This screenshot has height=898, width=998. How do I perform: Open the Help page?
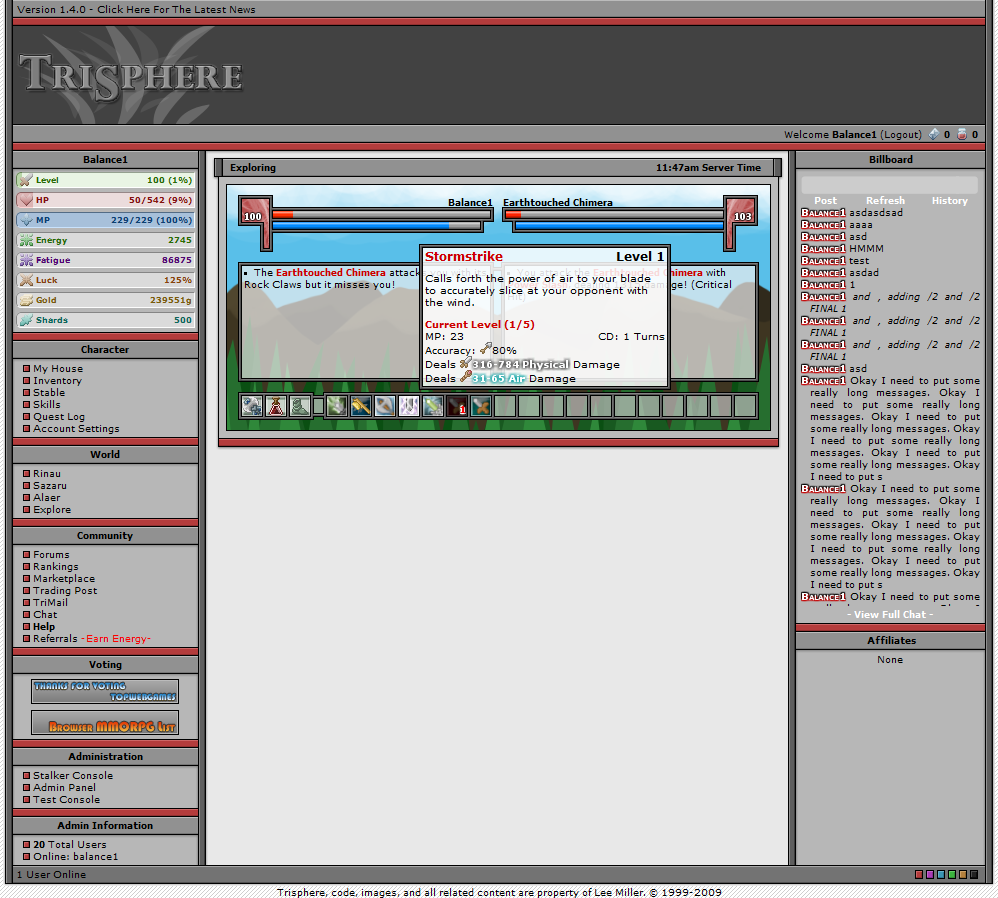(44, 627)
